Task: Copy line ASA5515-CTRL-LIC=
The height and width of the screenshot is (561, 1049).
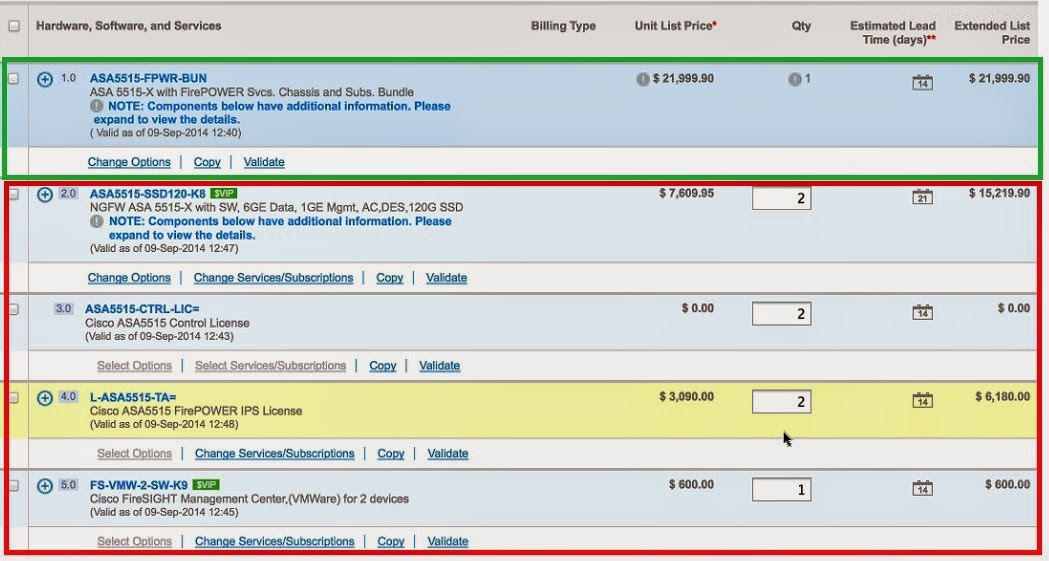Action: point(383,366)
